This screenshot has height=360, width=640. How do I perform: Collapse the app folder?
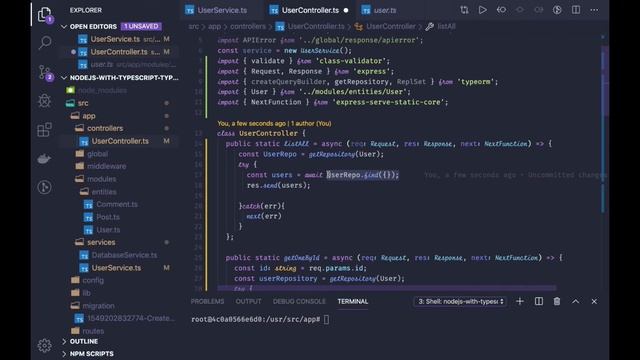click(89, 116)
